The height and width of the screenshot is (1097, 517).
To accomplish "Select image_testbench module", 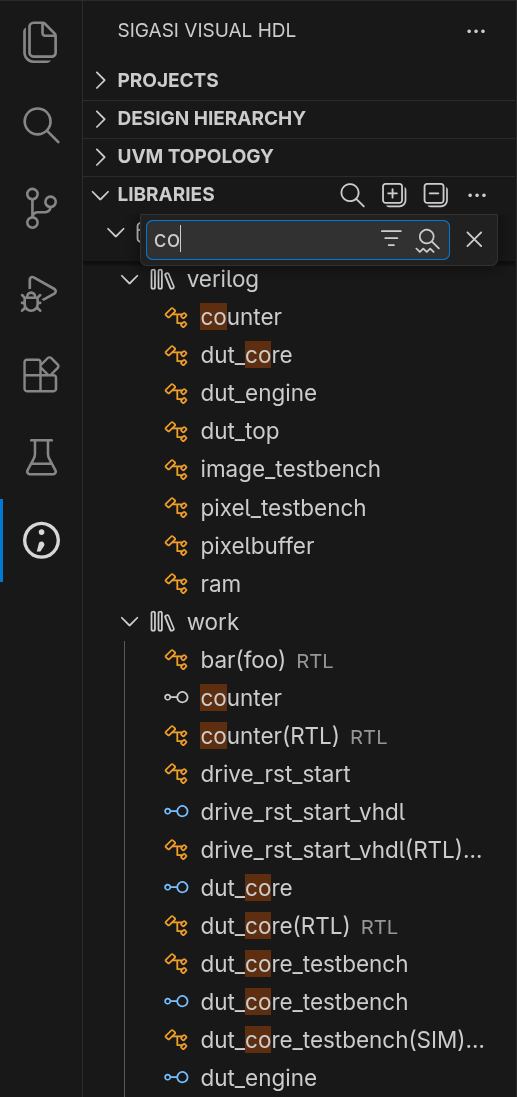I will click(290, 469).
